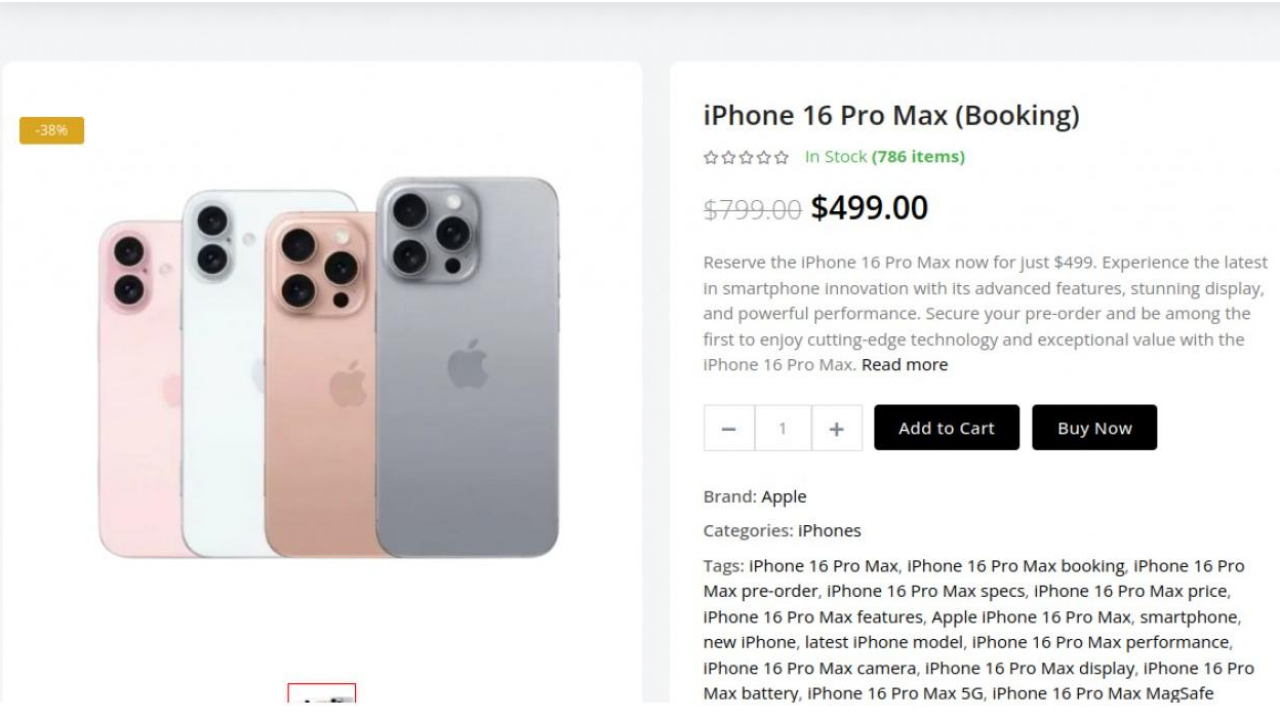Viewport: 1280px width, 720px height.
Task: Click the quantity input field
Action: pyautogui.click(x=782, y=428)
